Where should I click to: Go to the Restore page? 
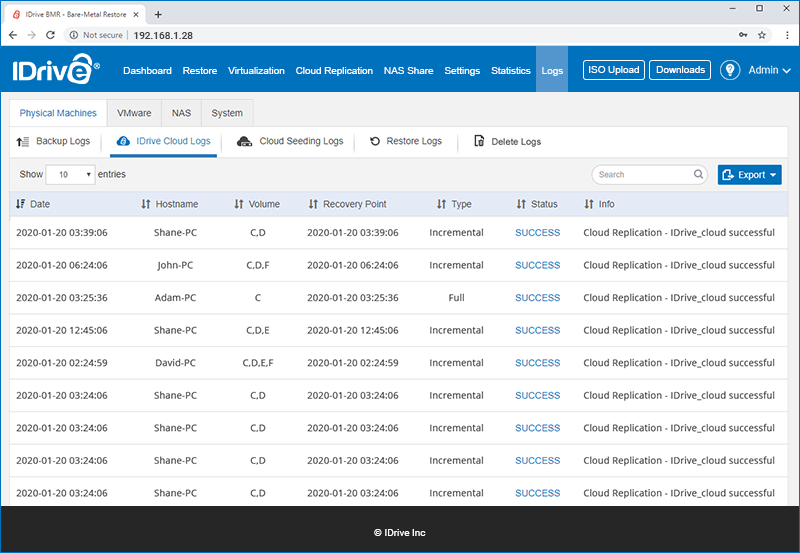199,70
